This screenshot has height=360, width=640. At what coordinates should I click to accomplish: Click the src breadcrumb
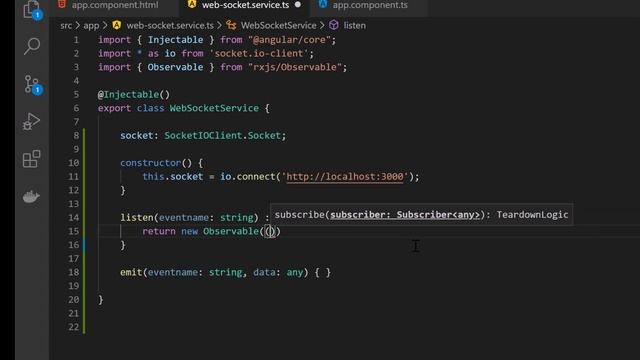66,25
